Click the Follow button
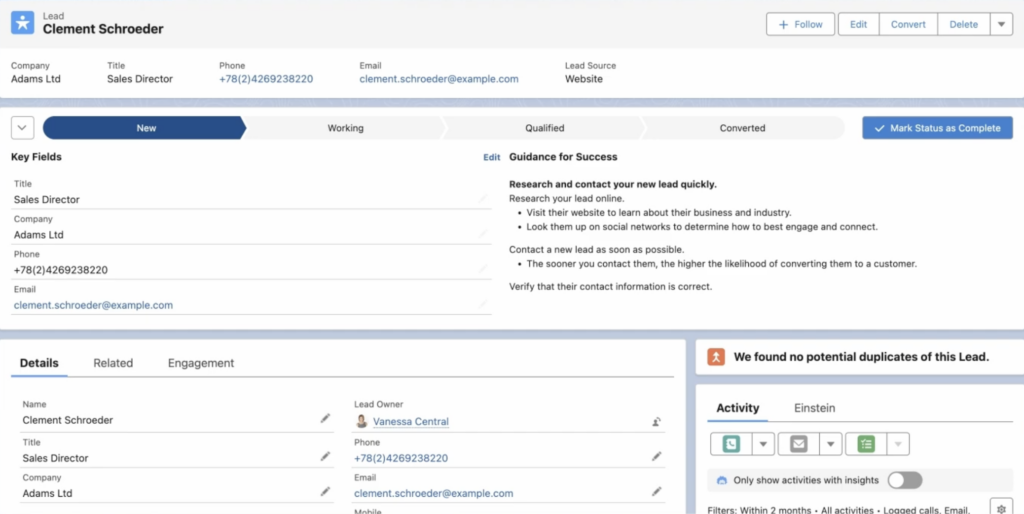1024x514 pixels. tap(801, 24)
